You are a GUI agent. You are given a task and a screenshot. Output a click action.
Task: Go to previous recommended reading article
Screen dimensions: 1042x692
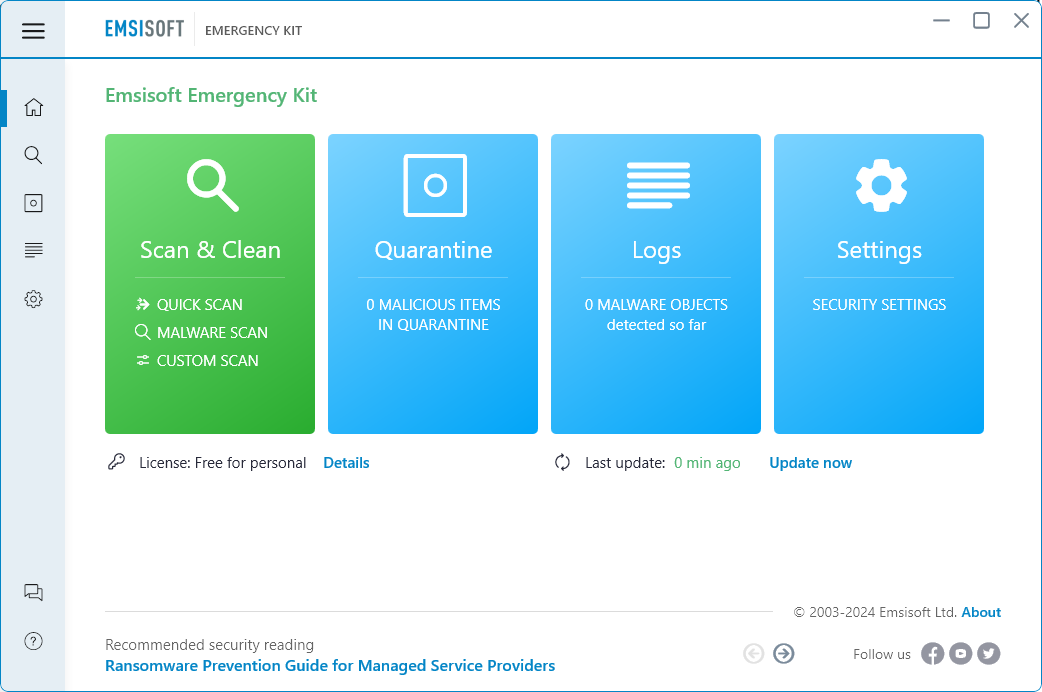pyautogui.click(x=754, y=653)
